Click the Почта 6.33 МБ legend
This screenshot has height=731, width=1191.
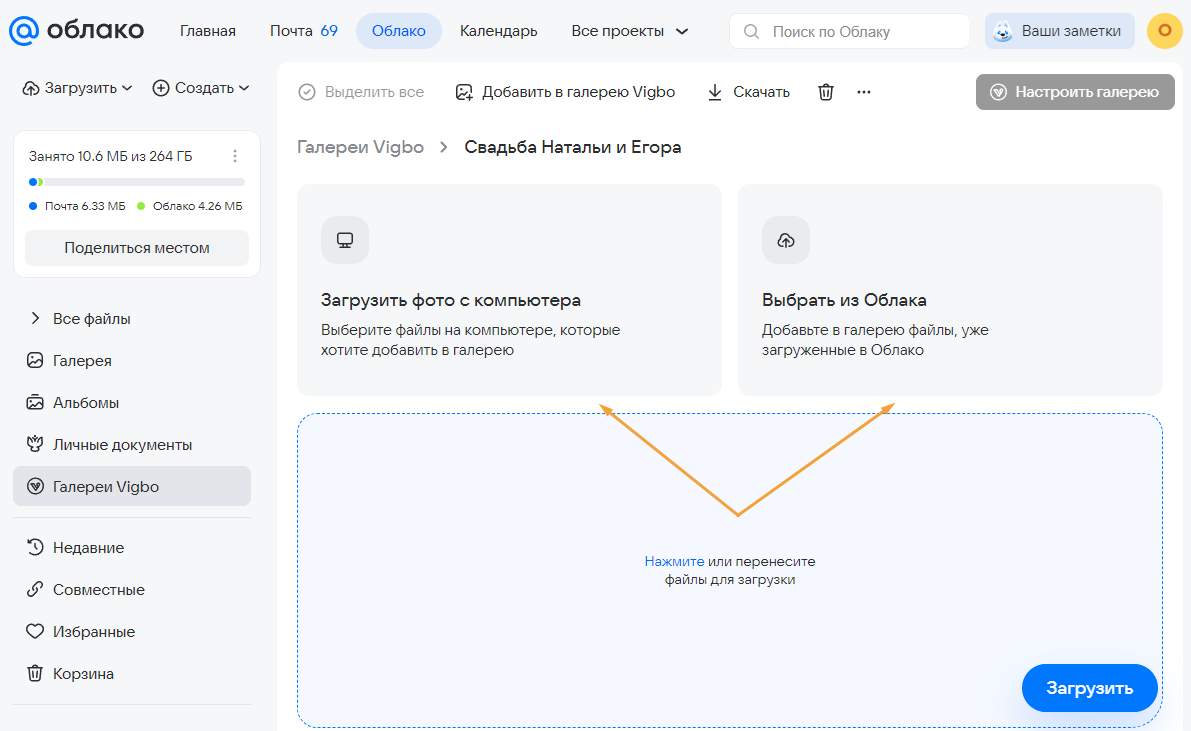coord(77,206)
